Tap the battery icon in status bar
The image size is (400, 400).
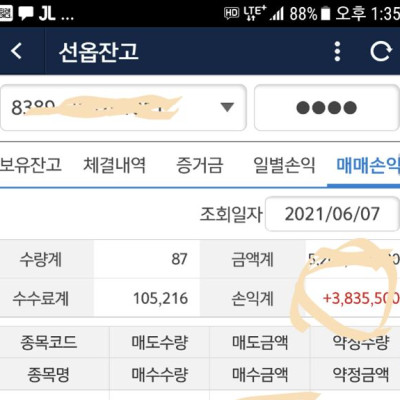(325, 14)
